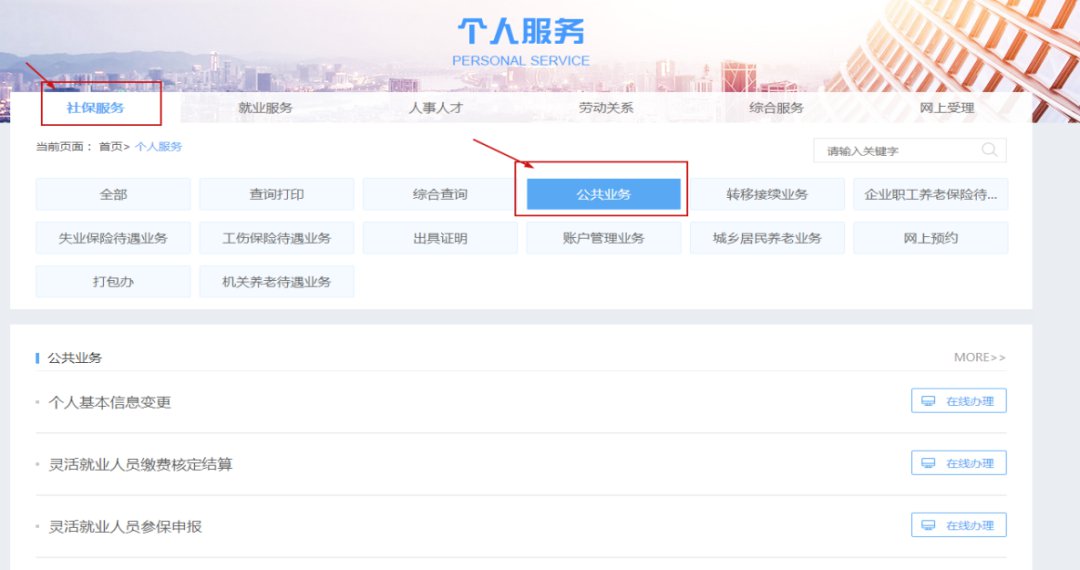Image resolution: width=1080 pixels, height=570 pixels.
Task: Open the 社保服务 tab
Action: pyautogui.click(x=95, y=107)
